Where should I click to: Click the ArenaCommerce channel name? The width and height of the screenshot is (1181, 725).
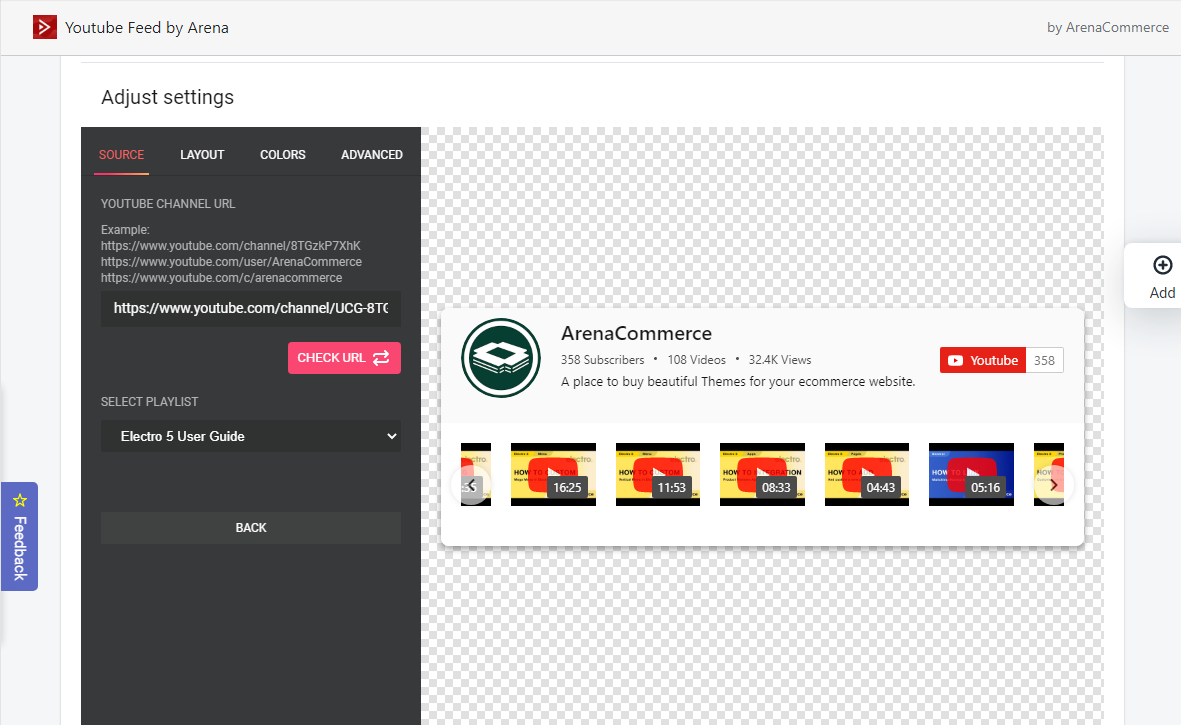[636, 333]
